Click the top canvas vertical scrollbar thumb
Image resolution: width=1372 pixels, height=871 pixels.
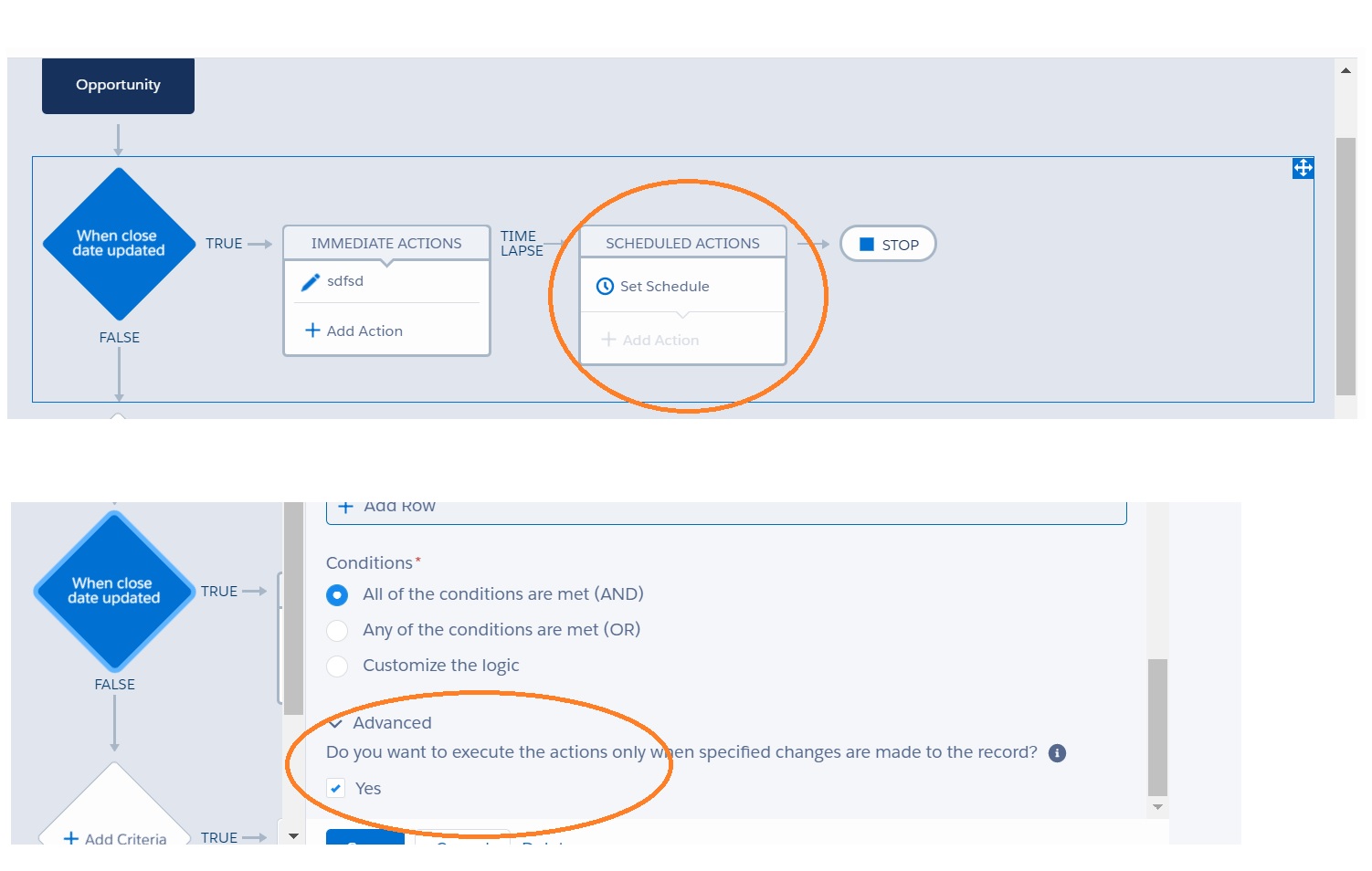coord(1346,266)
